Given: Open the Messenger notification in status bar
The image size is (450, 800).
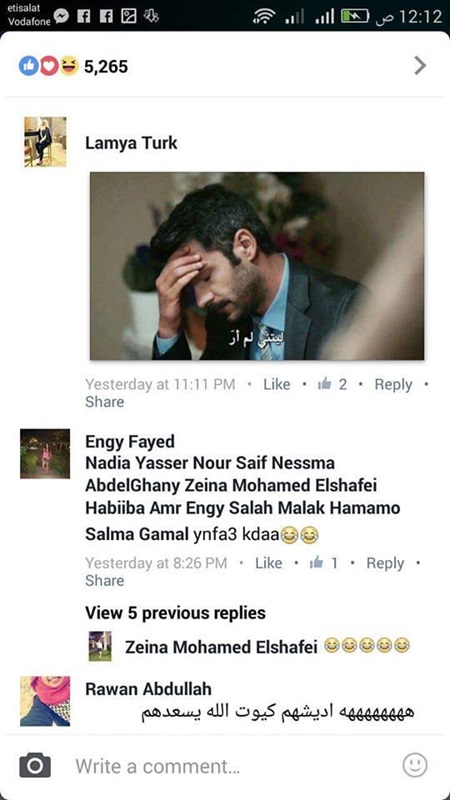Looking at the screenshot, I should 61,17.
